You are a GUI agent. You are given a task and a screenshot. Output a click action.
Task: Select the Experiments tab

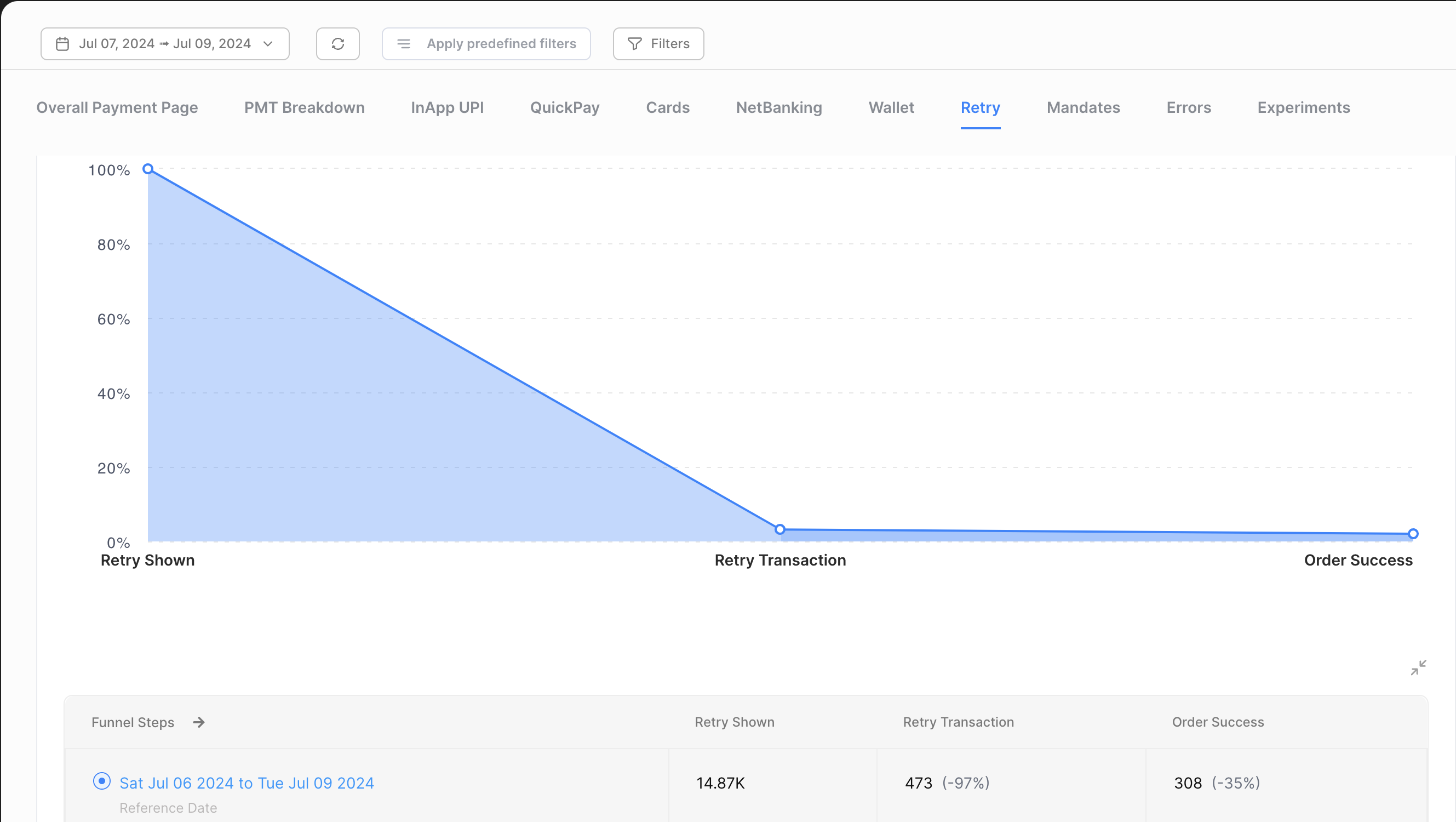coord(1303,107)
